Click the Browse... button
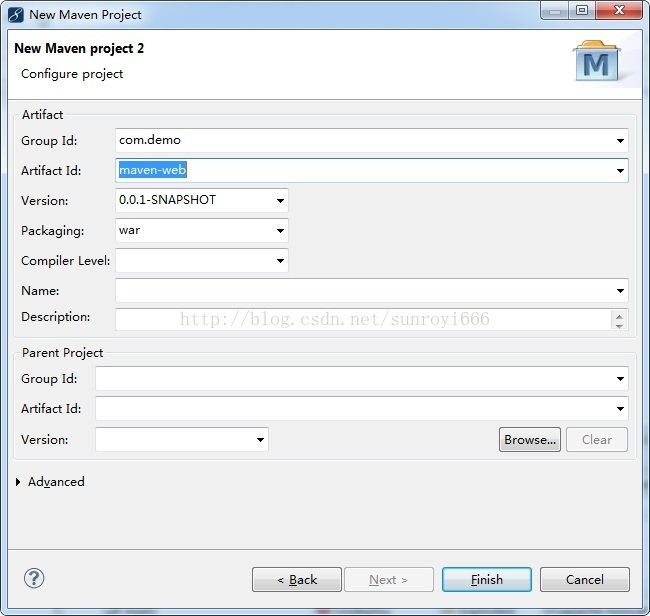 (x=530, y=439)
